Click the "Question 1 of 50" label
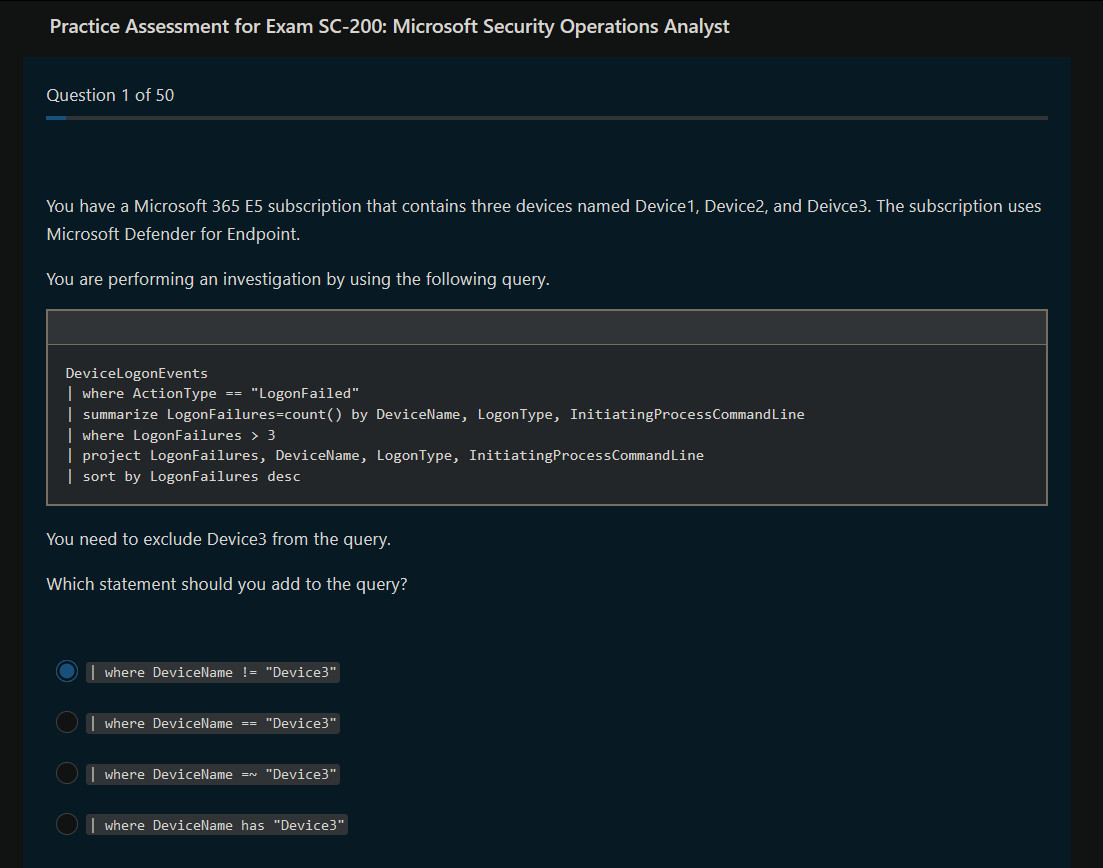This screenshot has width=1103, height=868. point(110,95)
